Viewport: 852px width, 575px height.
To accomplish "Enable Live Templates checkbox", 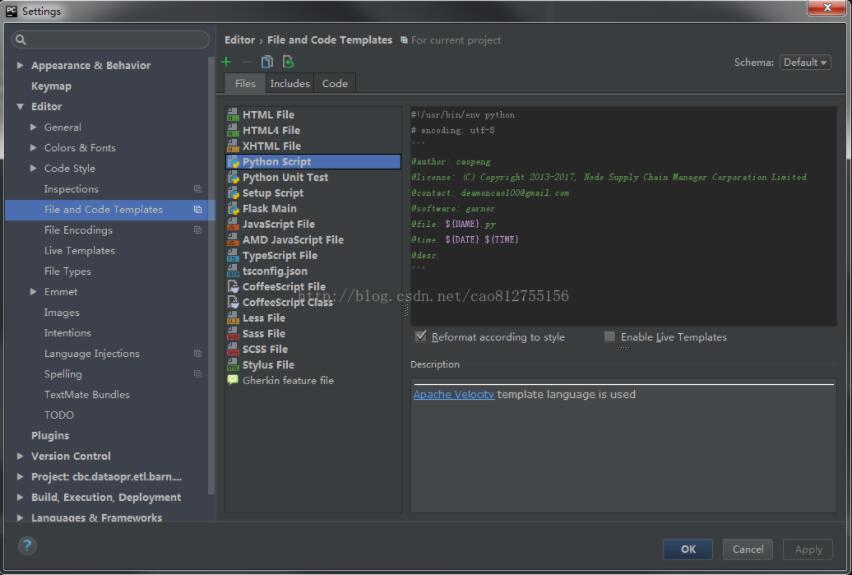I will (610, 337).
